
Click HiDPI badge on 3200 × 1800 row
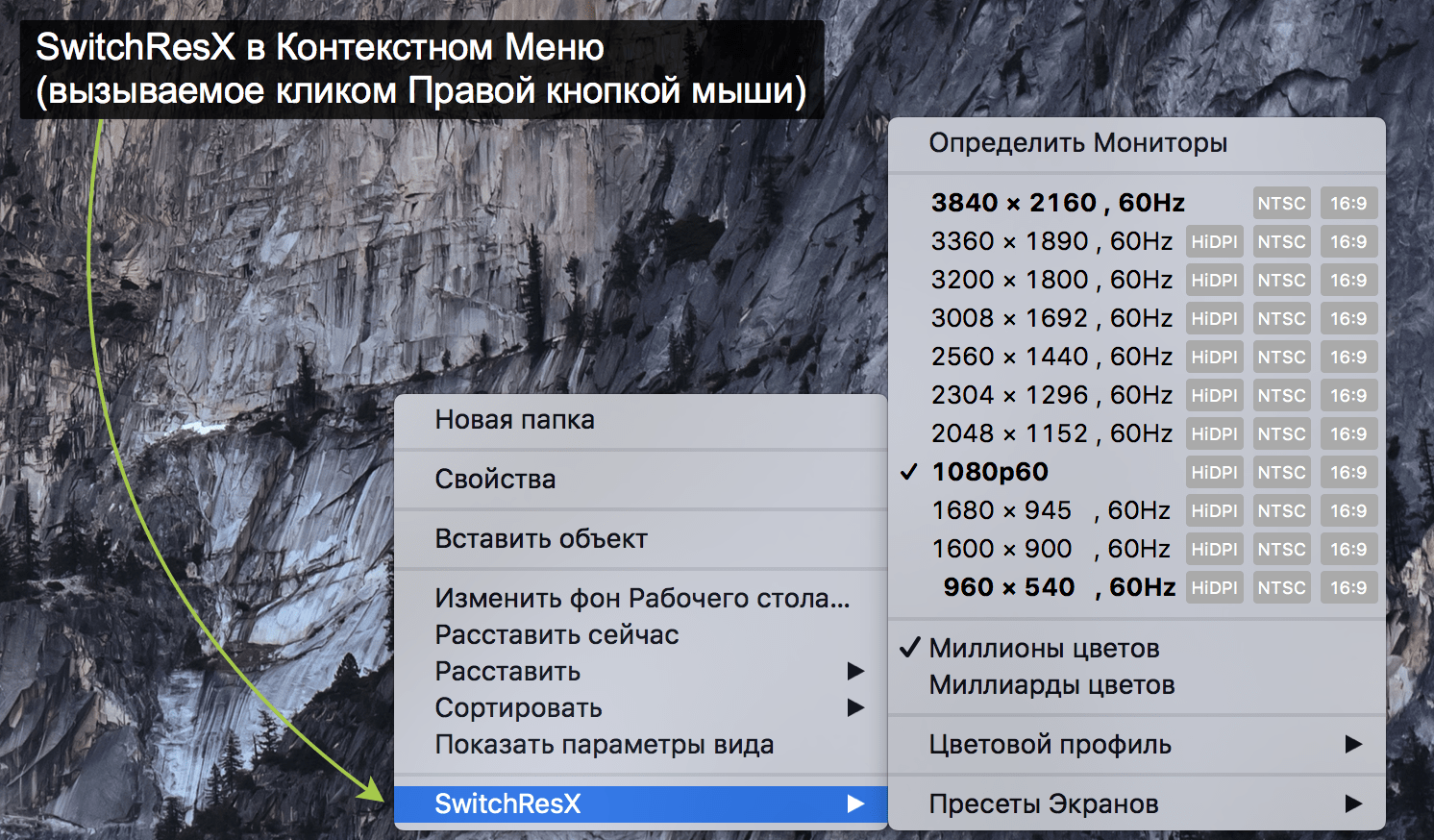tap(1215, 280)
